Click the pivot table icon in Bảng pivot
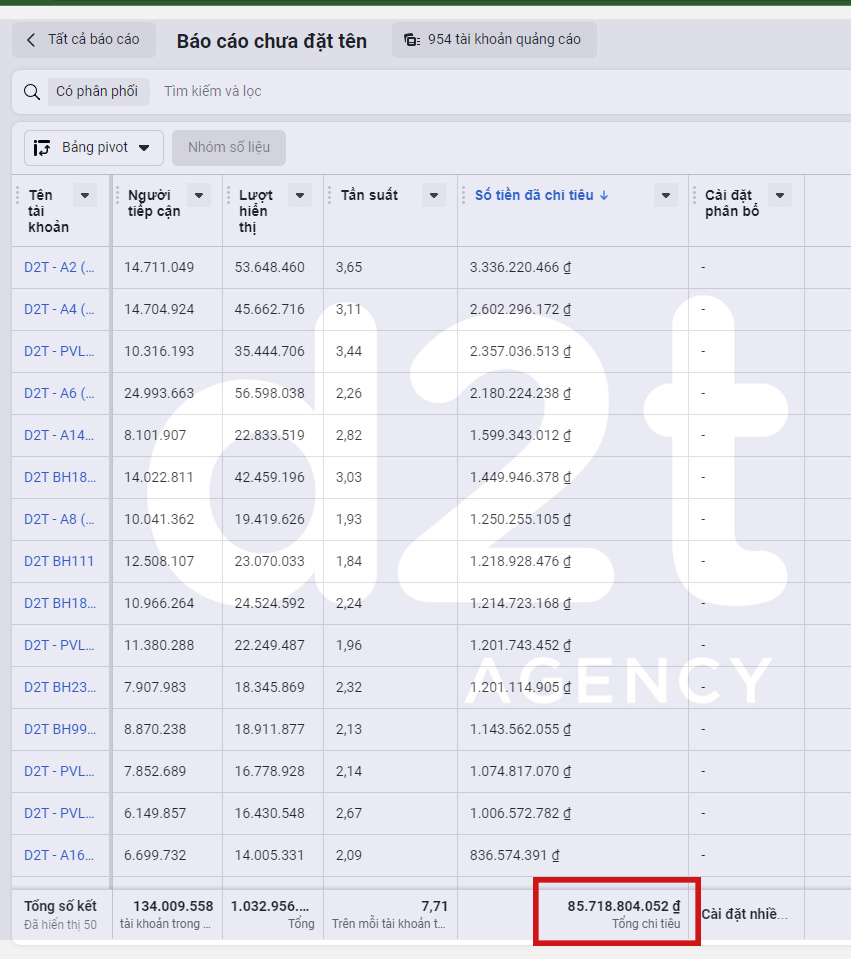The image size is (851, 959). pyautogui.click(x=42, y=147)
